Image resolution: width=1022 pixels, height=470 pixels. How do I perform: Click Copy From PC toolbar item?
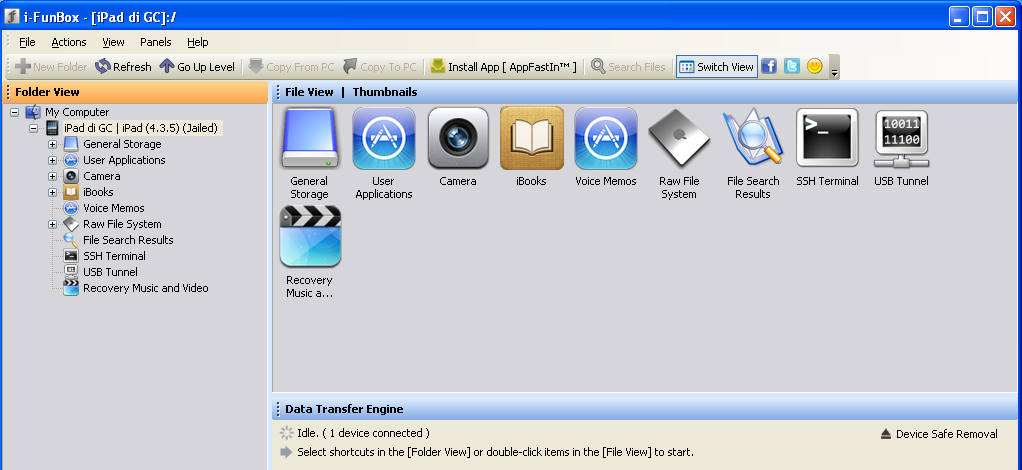tap(291, 66)
